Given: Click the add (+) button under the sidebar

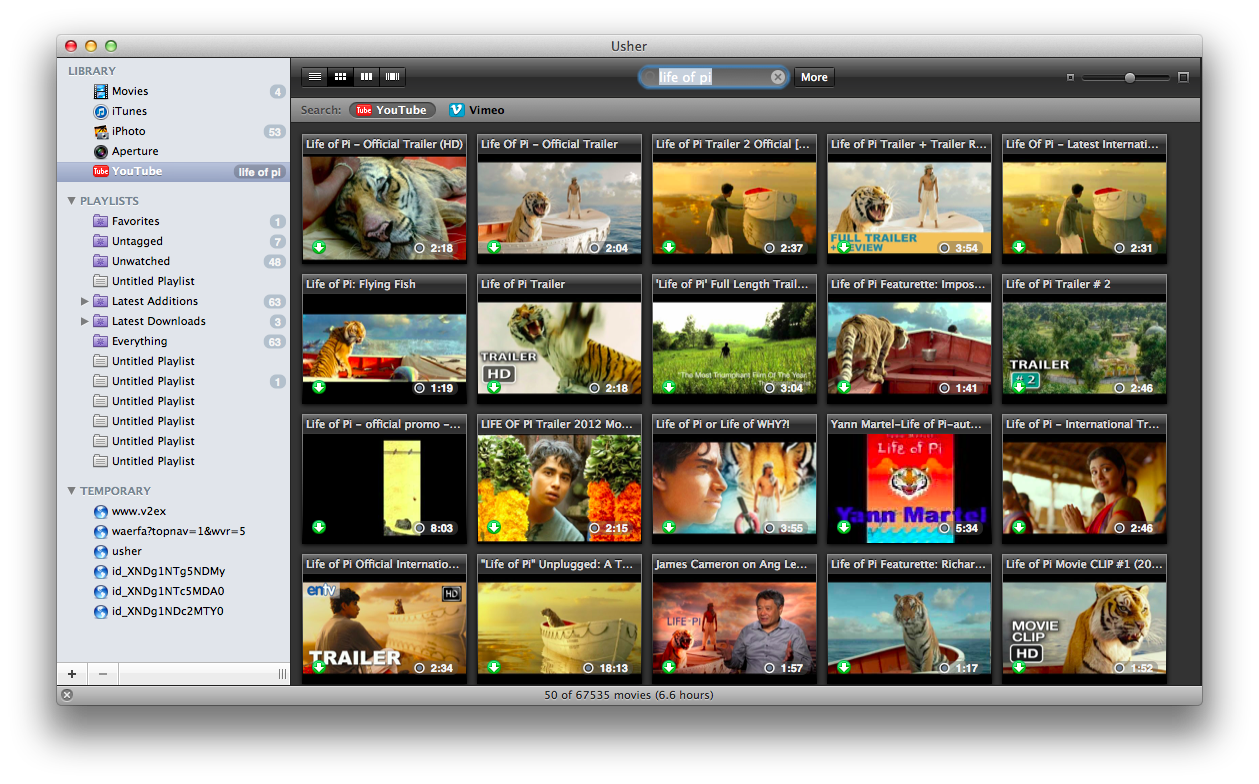Looking at the screenshot, I should click(x=72, y=674).
